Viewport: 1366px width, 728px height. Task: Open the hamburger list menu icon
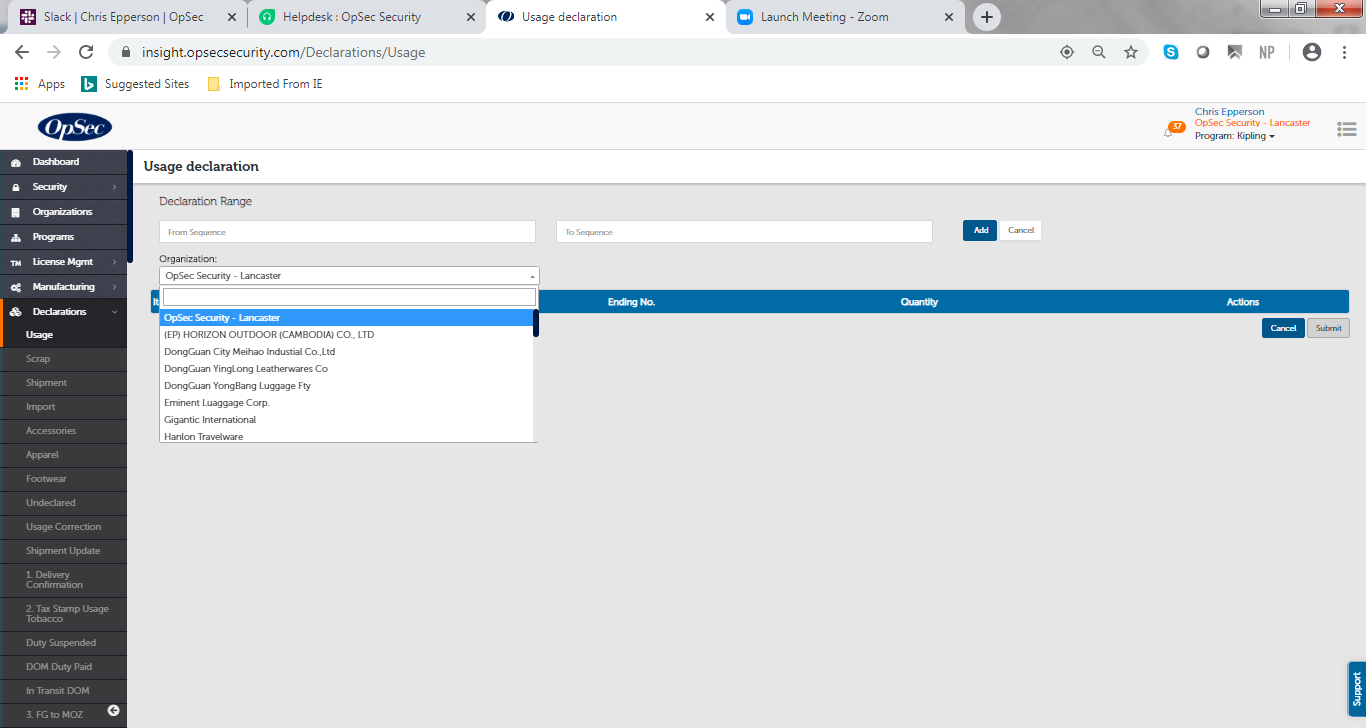click(1346, 129)
